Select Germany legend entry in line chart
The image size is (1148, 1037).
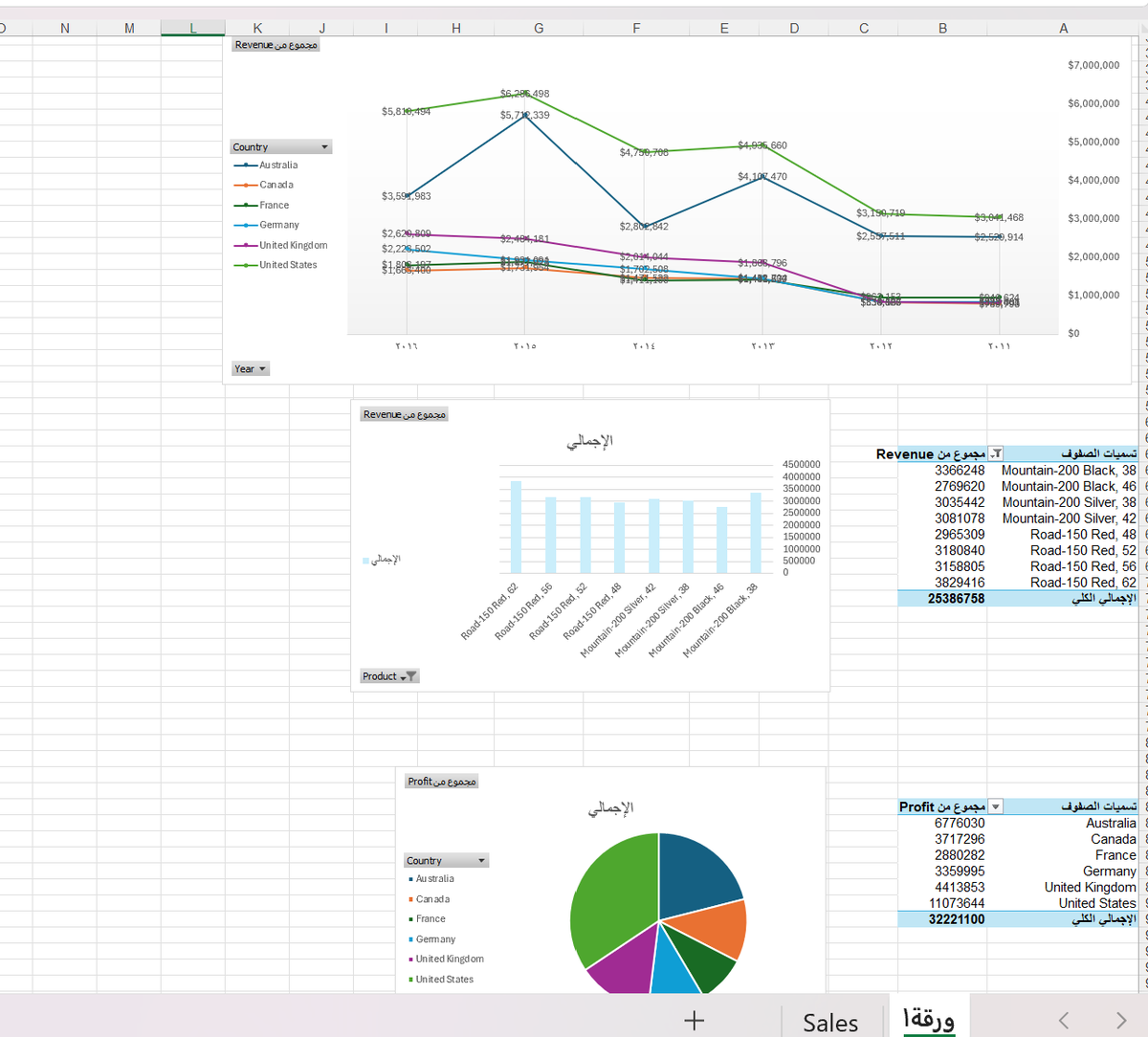pos(267,225)
